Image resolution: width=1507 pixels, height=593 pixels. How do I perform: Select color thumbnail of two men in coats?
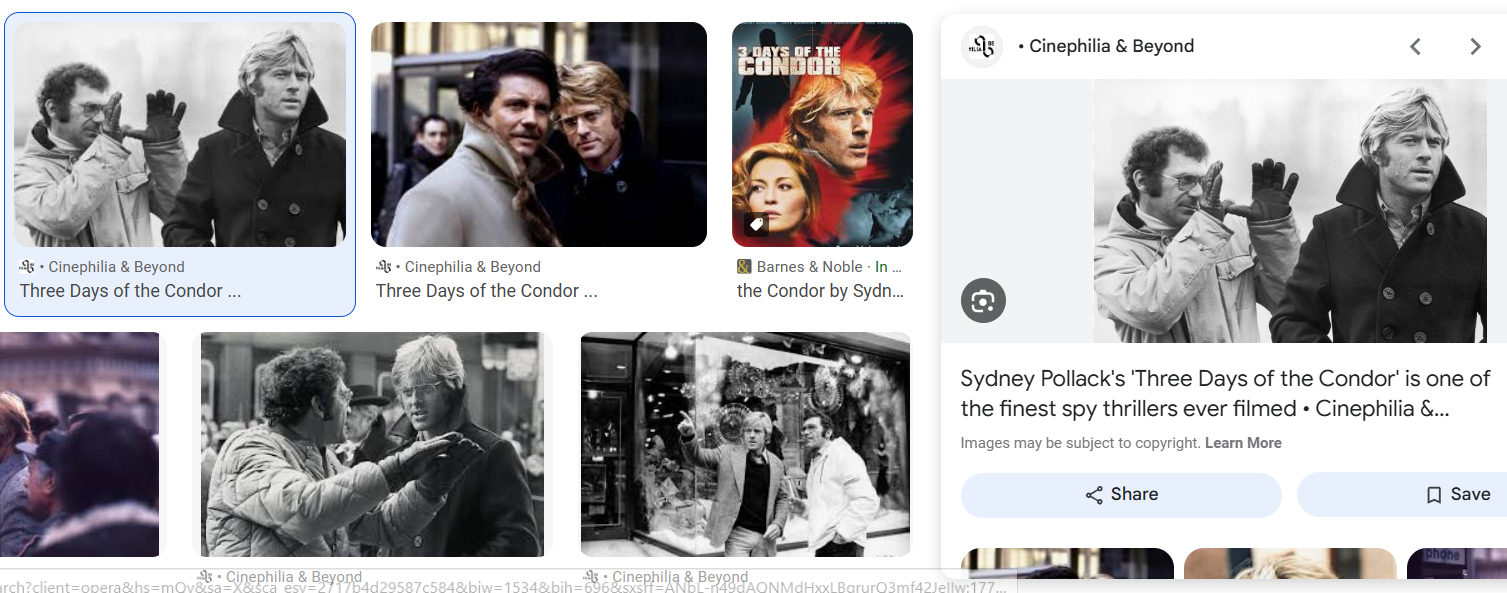(539, 134)
